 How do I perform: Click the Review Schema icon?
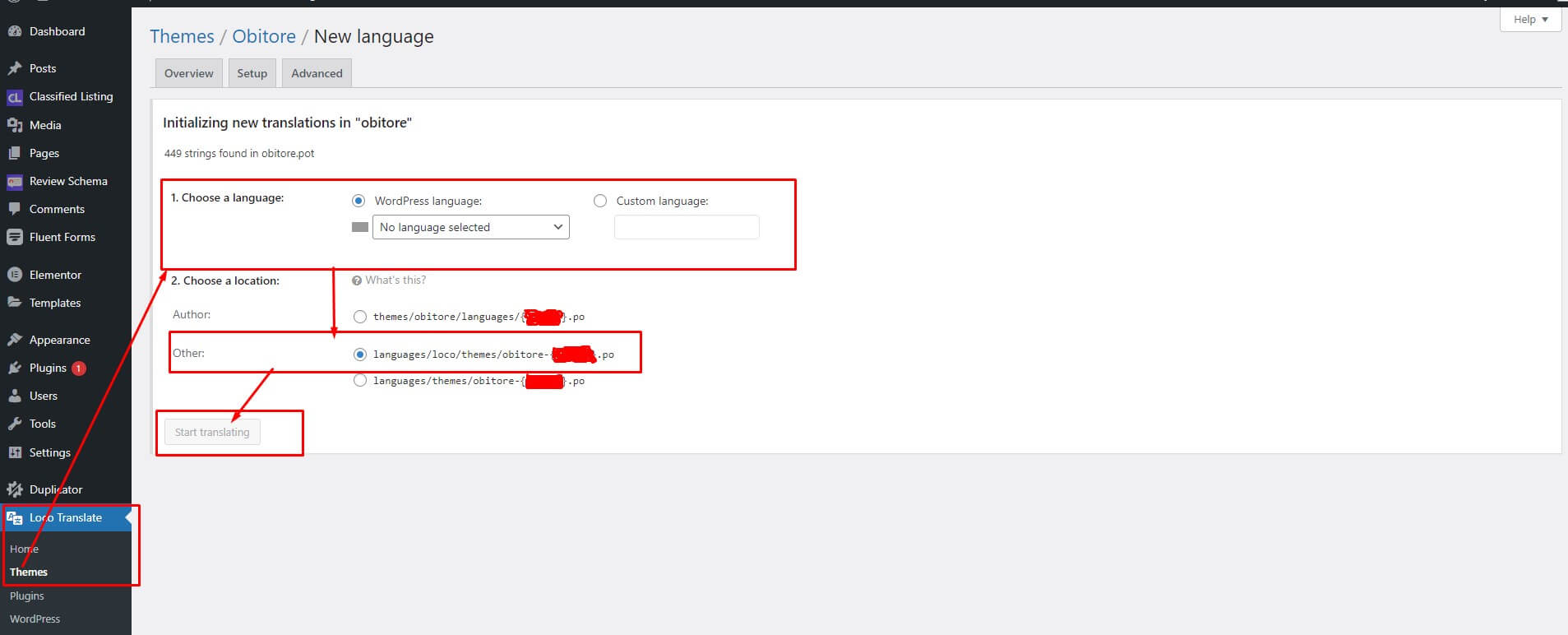pos(15,182)
